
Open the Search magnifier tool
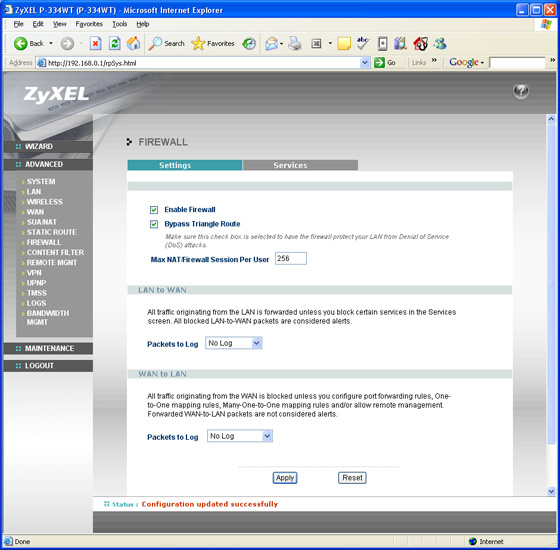click(x=155, y=44)
